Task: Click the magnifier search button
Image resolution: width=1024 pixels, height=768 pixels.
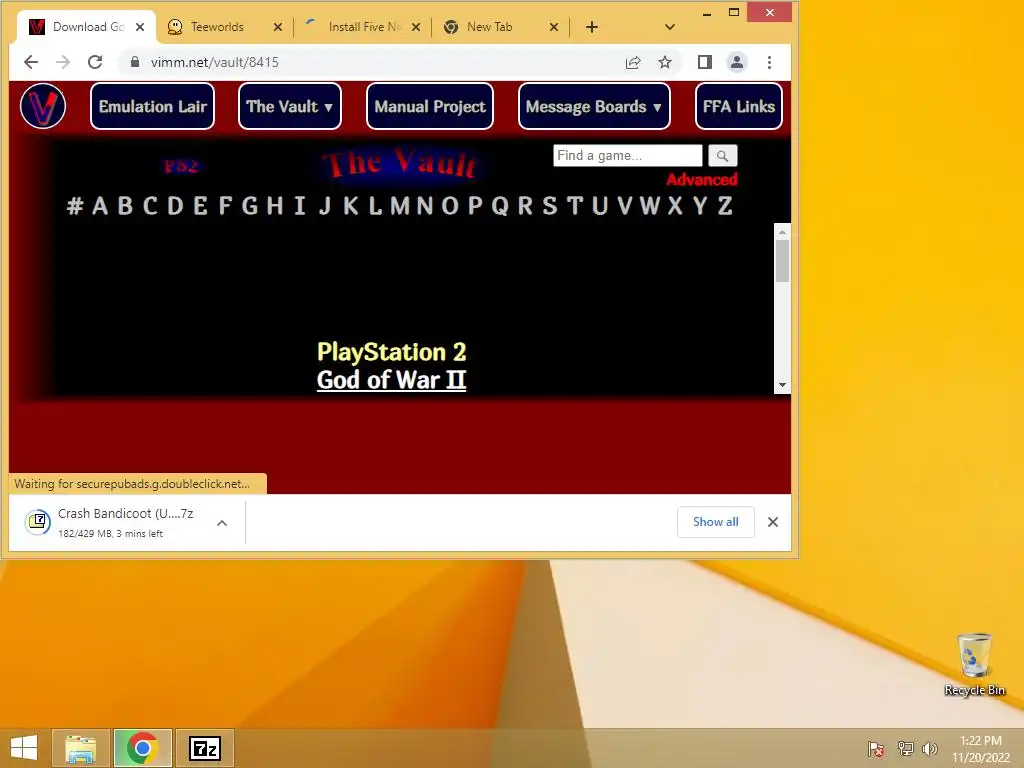Action: (722, 155)
